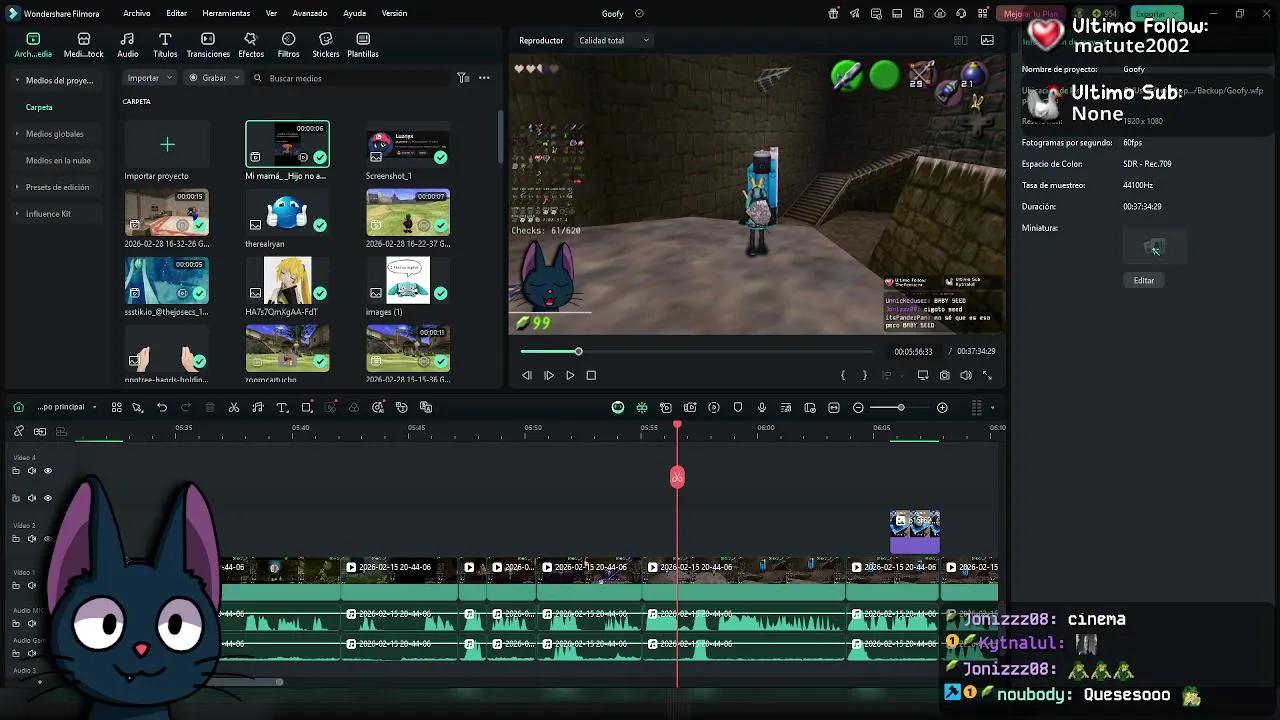The image size is (1280, 720).
Task: Open the Ver menu
Action: [x=271, y=13]
